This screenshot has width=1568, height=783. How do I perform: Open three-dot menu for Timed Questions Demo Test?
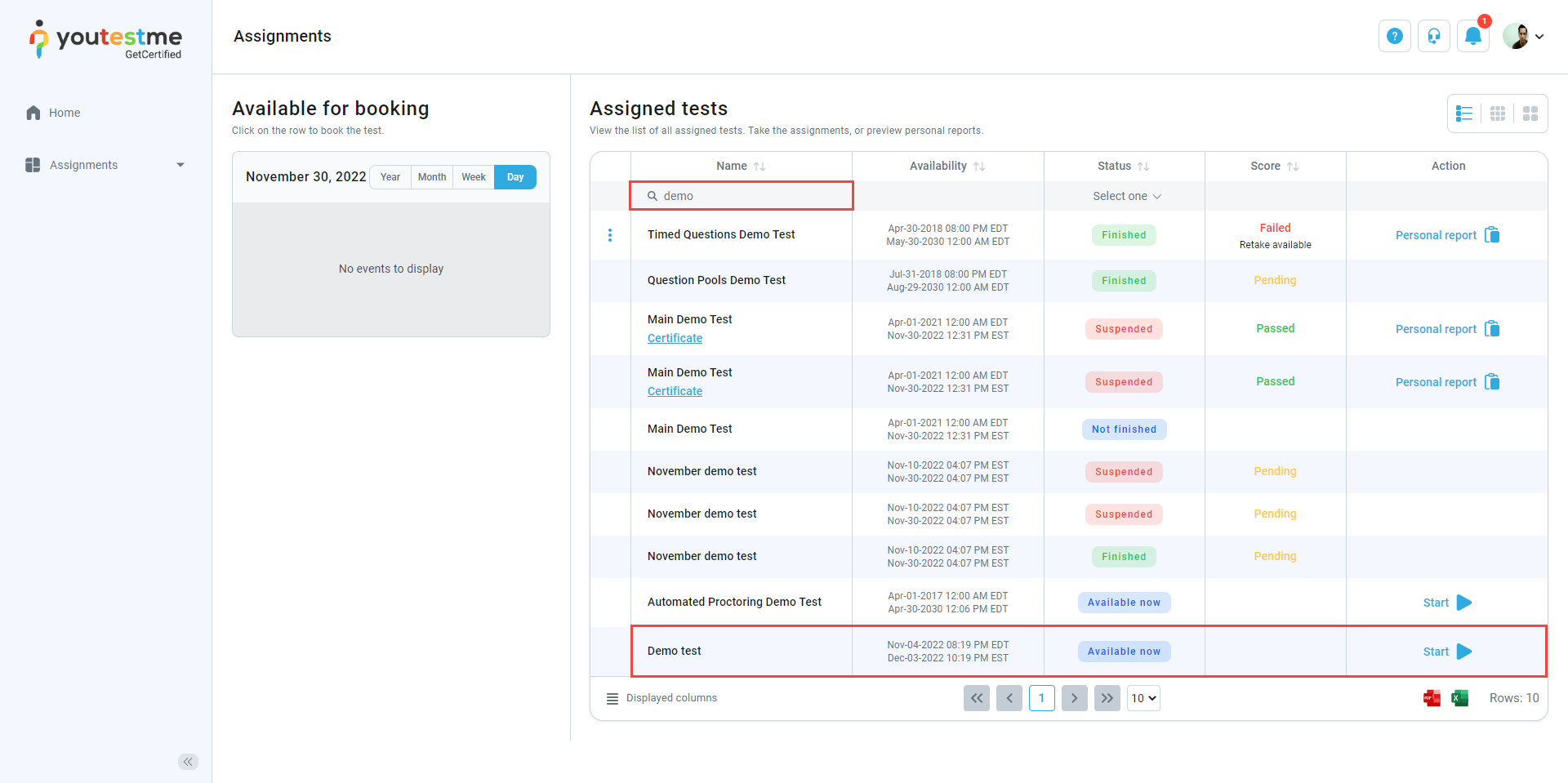[610, 235]
